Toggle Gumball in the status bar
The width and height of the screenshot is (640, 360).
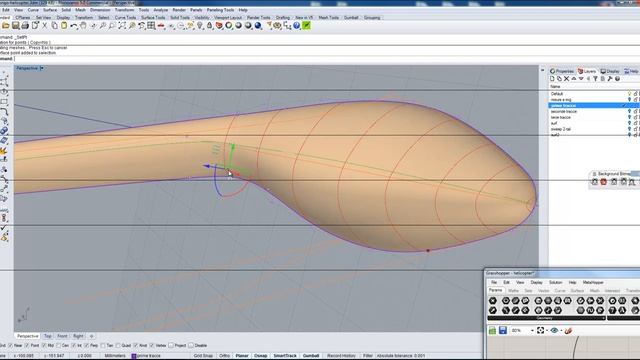point(311,356)
